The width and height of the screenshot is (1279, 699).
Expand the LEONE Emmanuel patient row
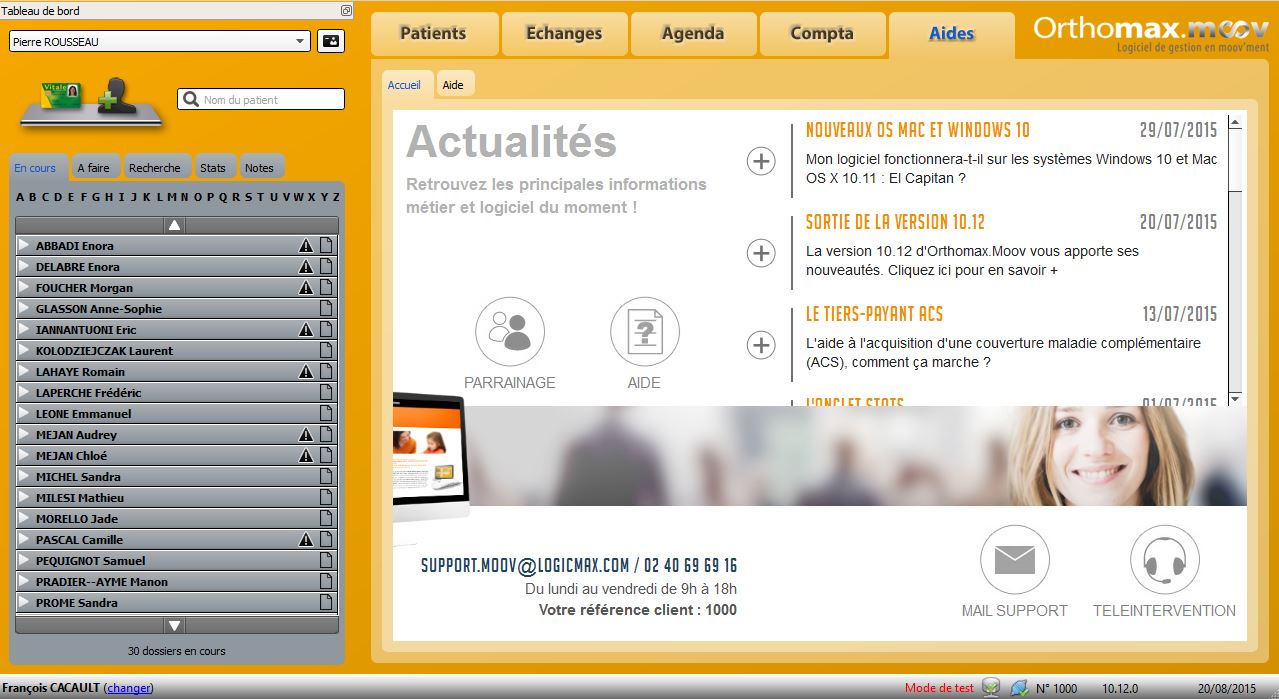[24, 414]
